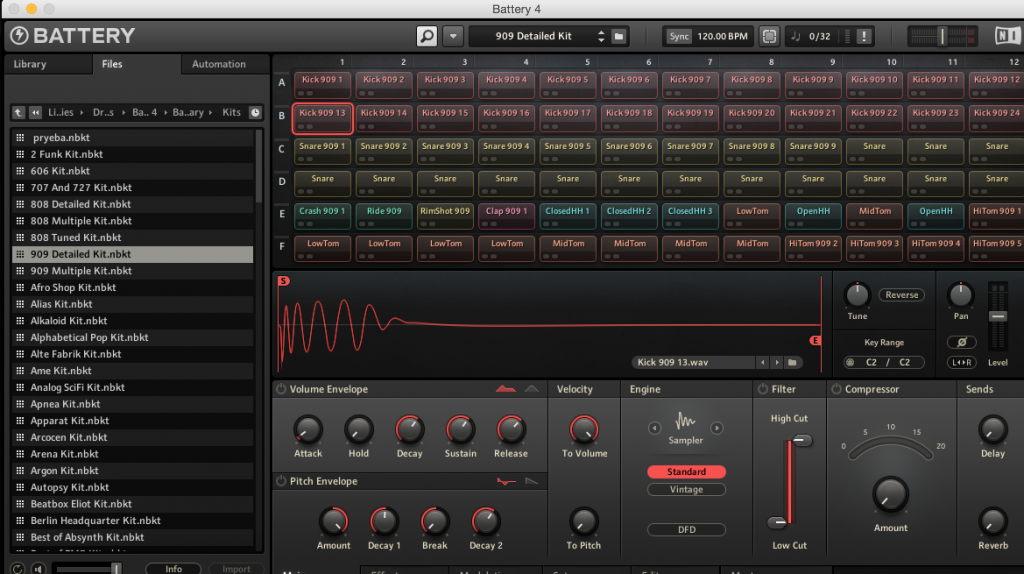Select previous engine mode left arrow
Image resolution: width=1024 pixels, height=574 pixels.
pos(654,428)
